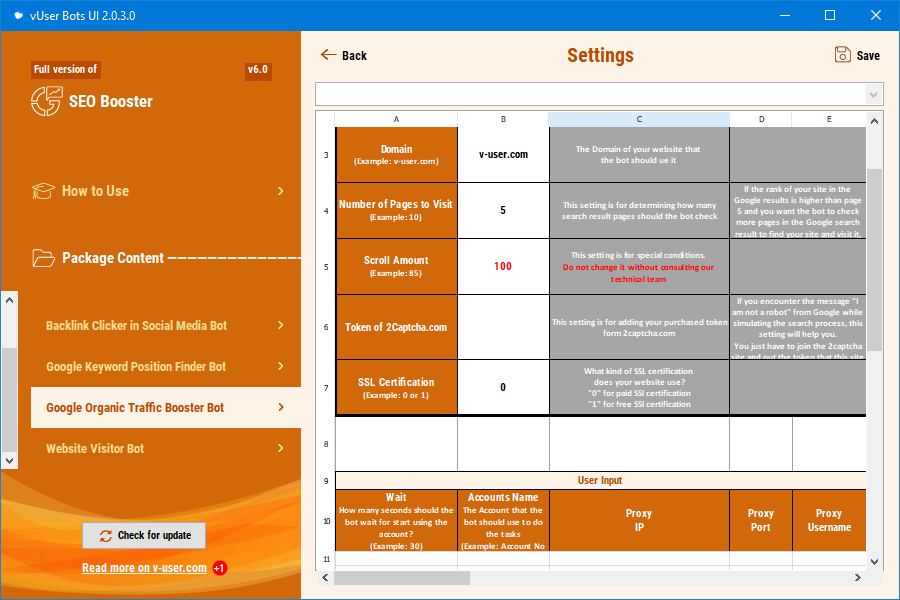The height and width of the screenshot is (600, 900).
Task: Click sidebar list scroll up arrow
Action: coord(9,300)
